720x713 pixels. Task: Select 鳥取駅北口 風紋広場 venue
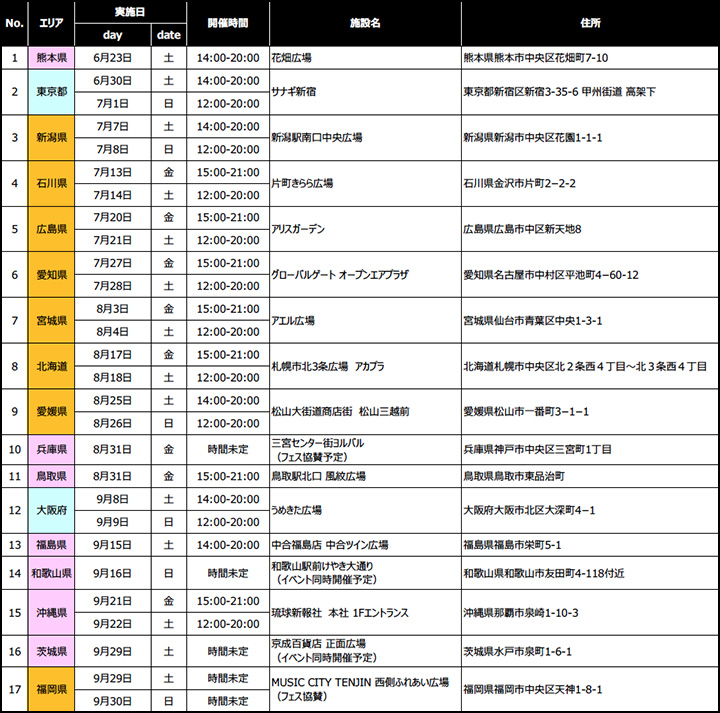click(319, 476)
